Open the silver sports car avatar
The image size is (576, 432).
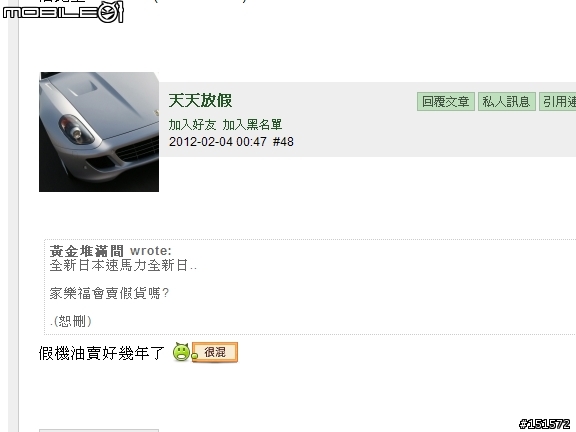pos(99,132)
